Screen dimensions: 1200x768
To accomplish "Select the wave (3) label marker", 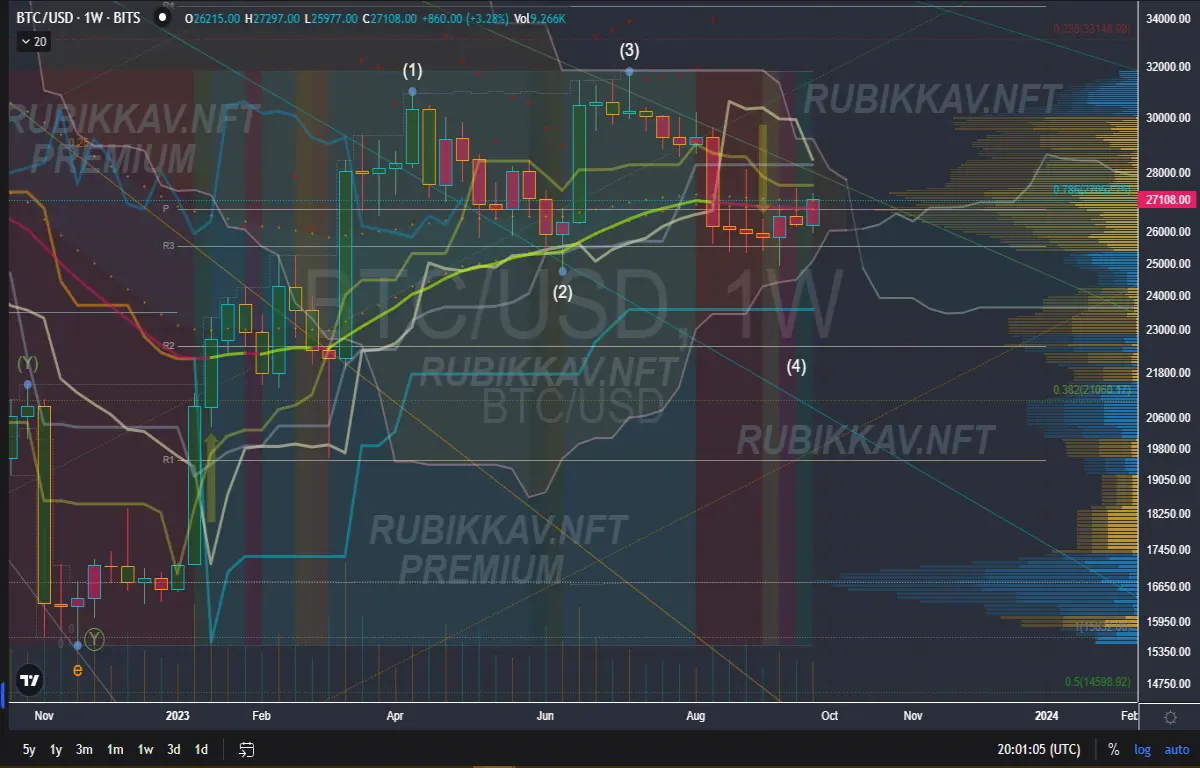I will [629, 49].
